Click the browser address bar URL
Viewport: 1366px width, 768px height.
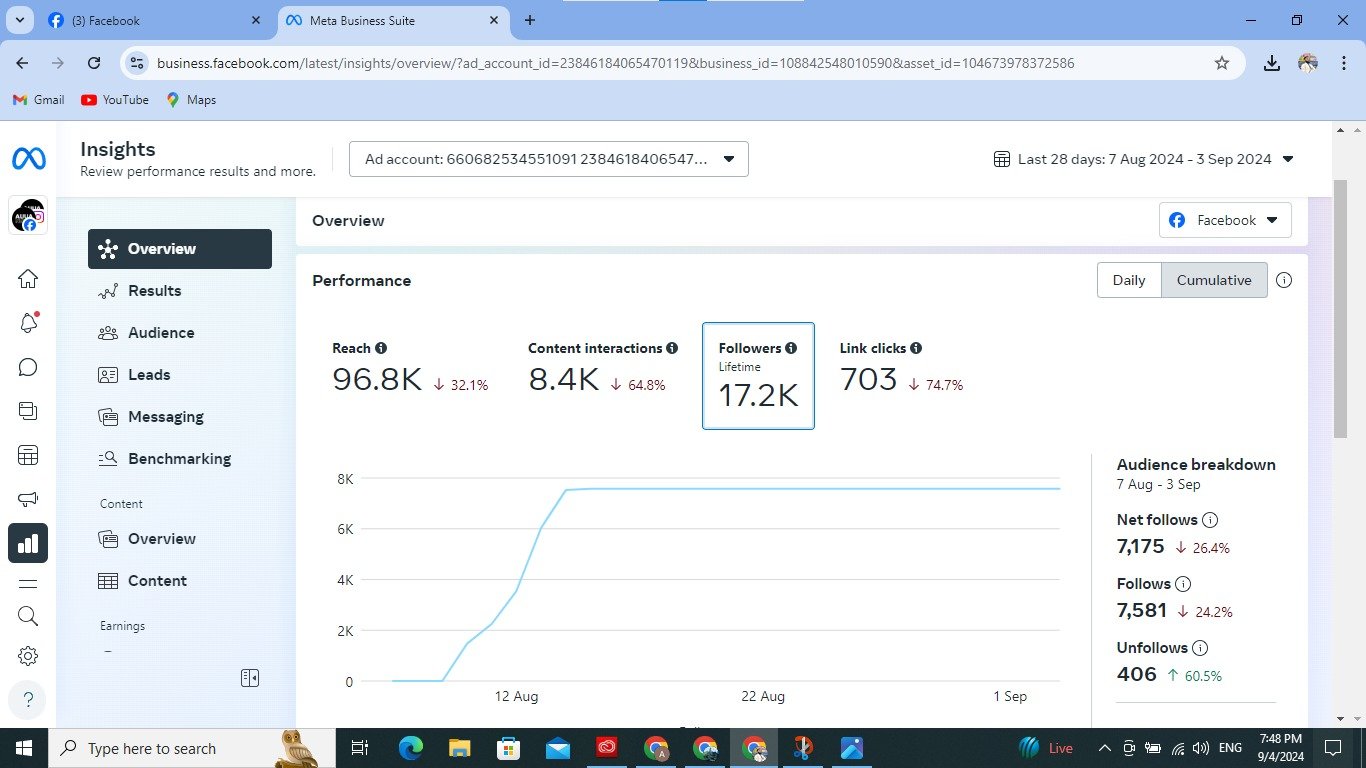coord(616,63)
